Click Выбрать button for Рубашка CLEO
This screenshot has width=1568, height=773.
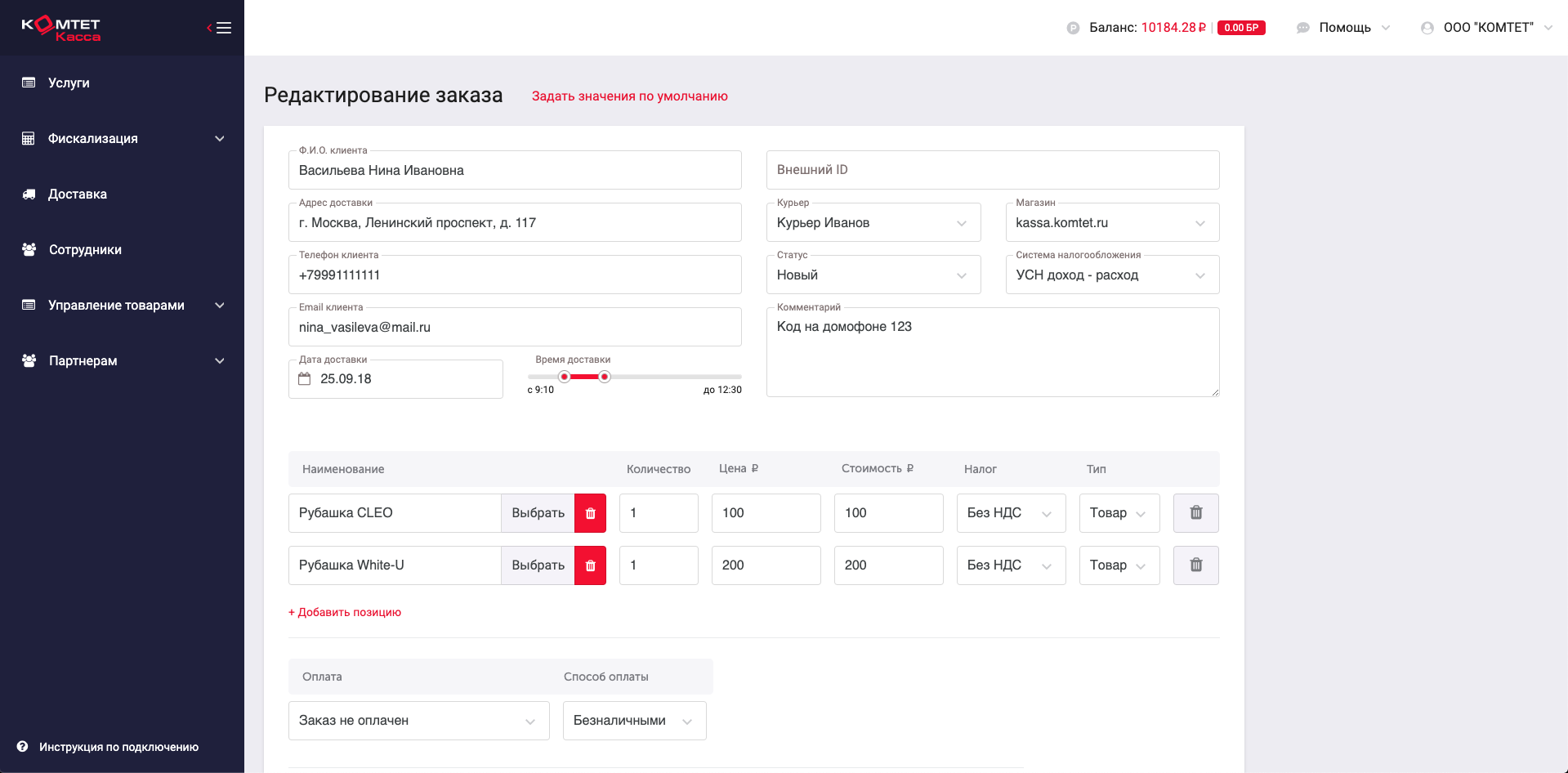point(538,513)
